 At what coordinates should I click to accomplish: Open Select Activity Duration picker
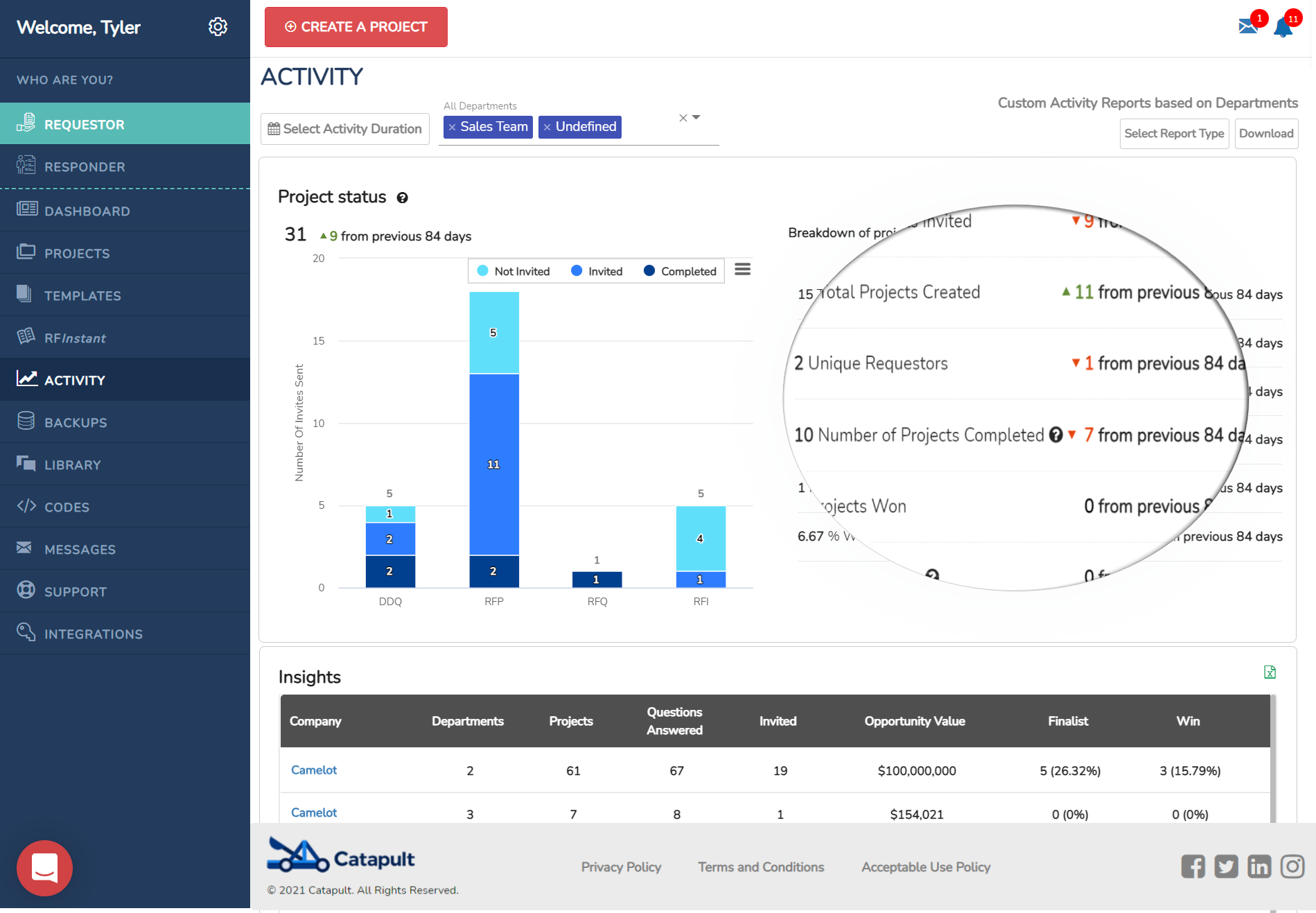[344, 128]
